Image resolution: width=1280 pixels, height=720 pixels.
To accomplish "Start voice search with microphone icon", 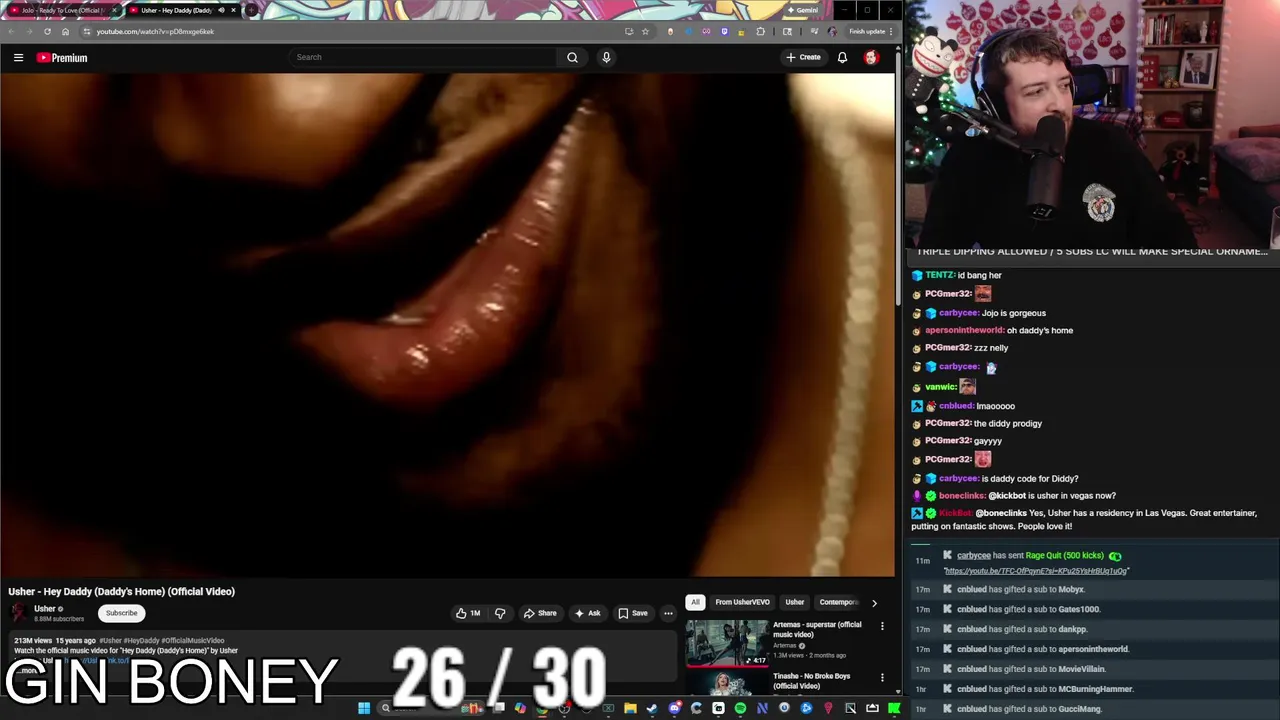I will pyautogui.click(x=606, y=57).
